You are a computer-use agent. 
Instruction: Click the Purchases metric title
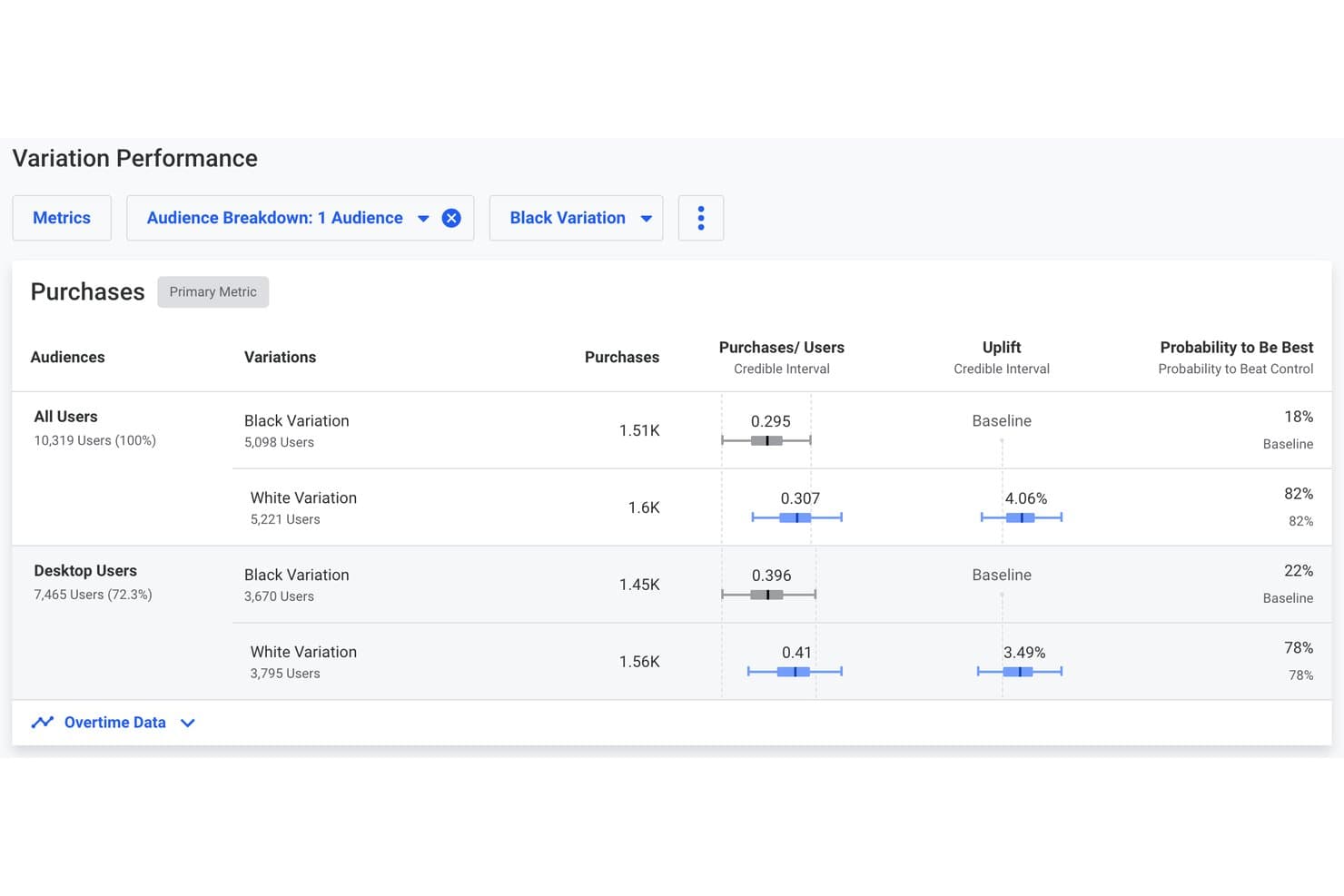click(x=88, y=292)
